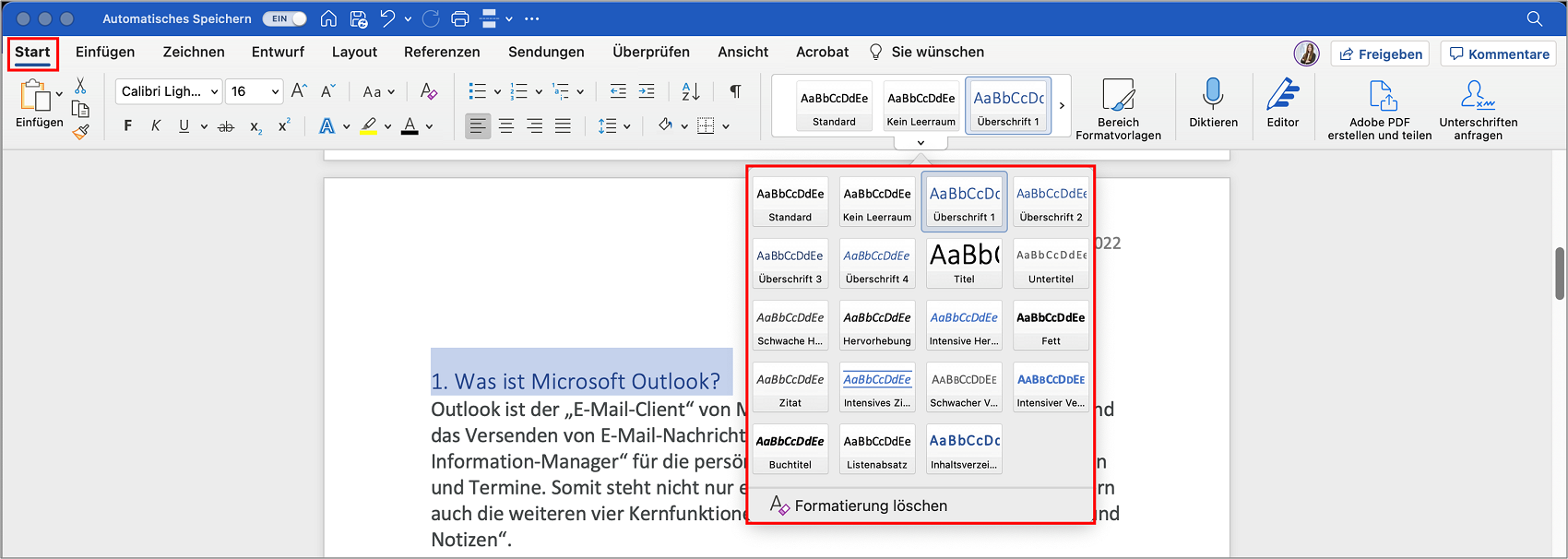The height and width of the screenshot is (559, 1568).
Task: Align text to the right
Action: [535, 126]
